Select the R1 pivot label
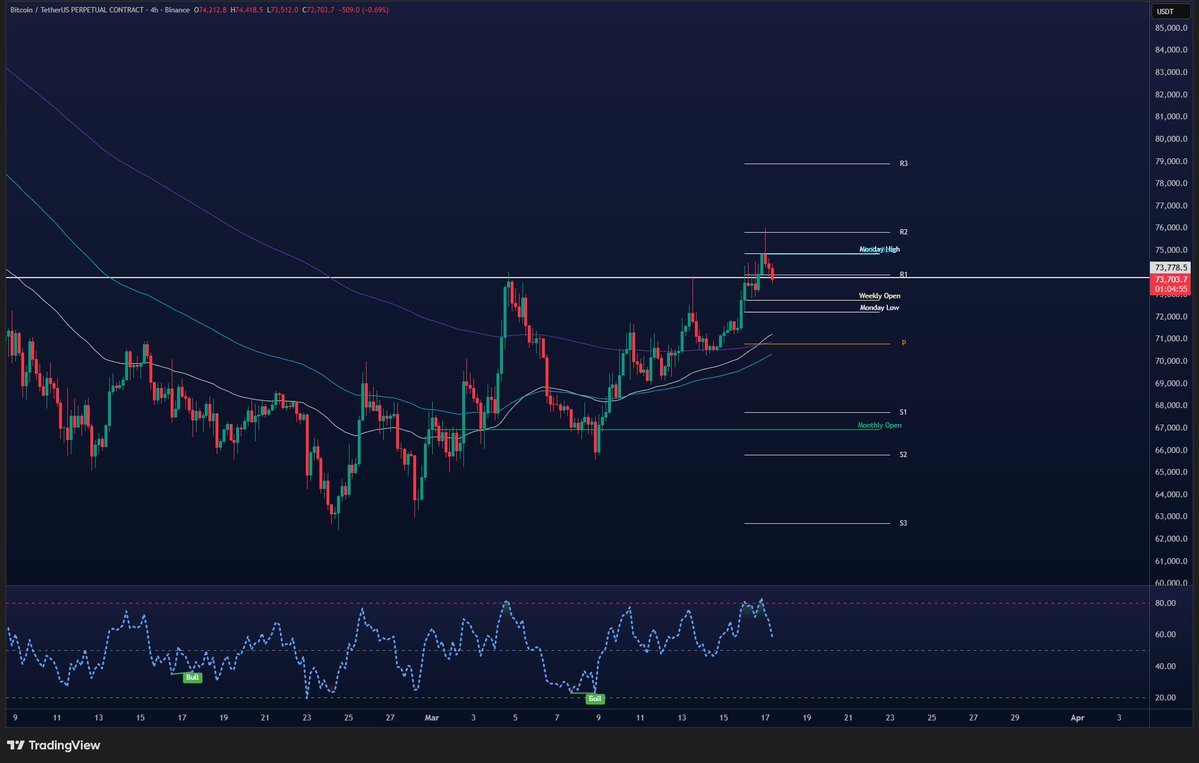1199x763 pixels. pos(903,274)
